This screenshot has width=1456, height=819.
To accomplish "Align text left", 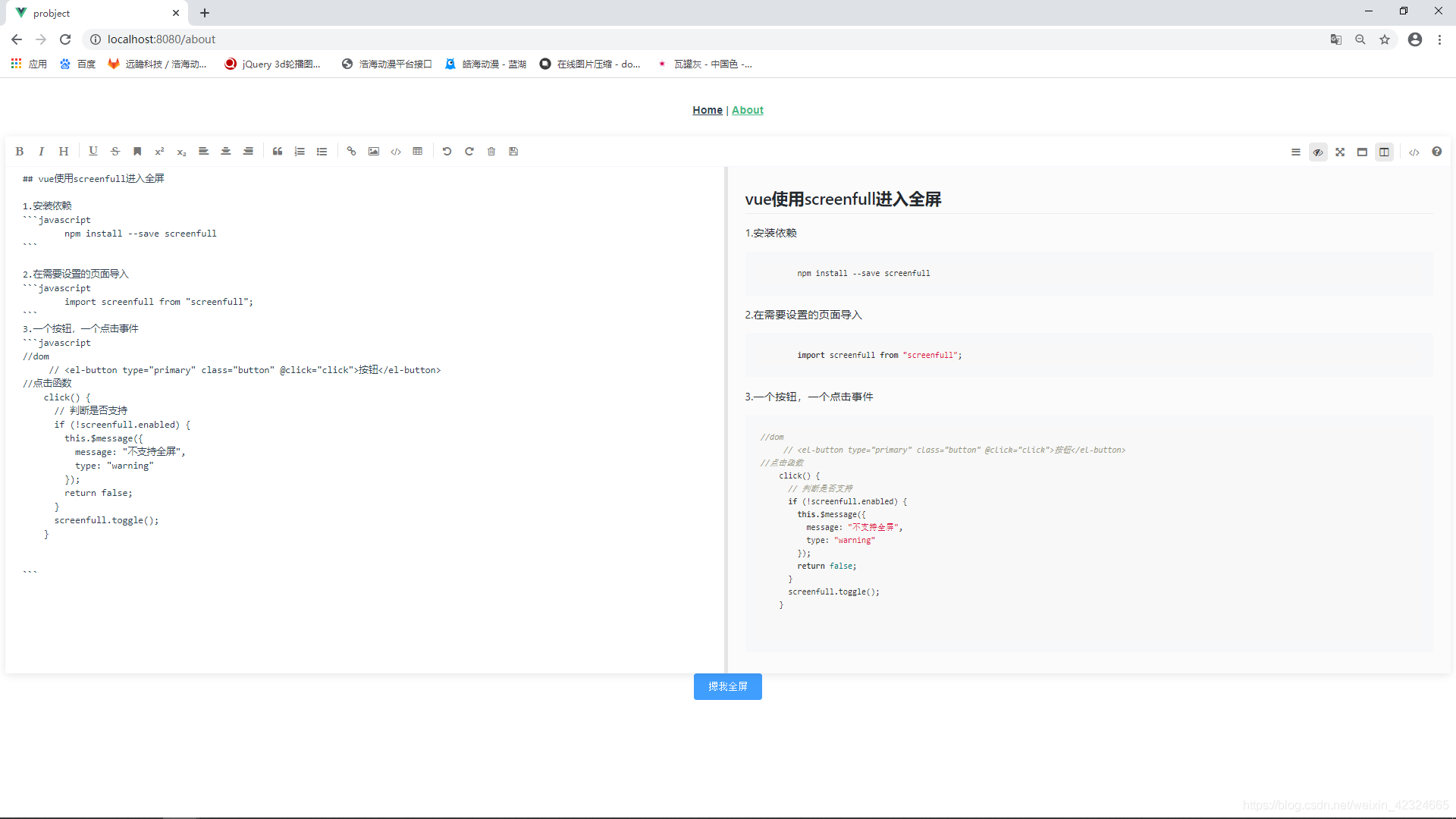I will pyautogui.click(x=203, y=152).
